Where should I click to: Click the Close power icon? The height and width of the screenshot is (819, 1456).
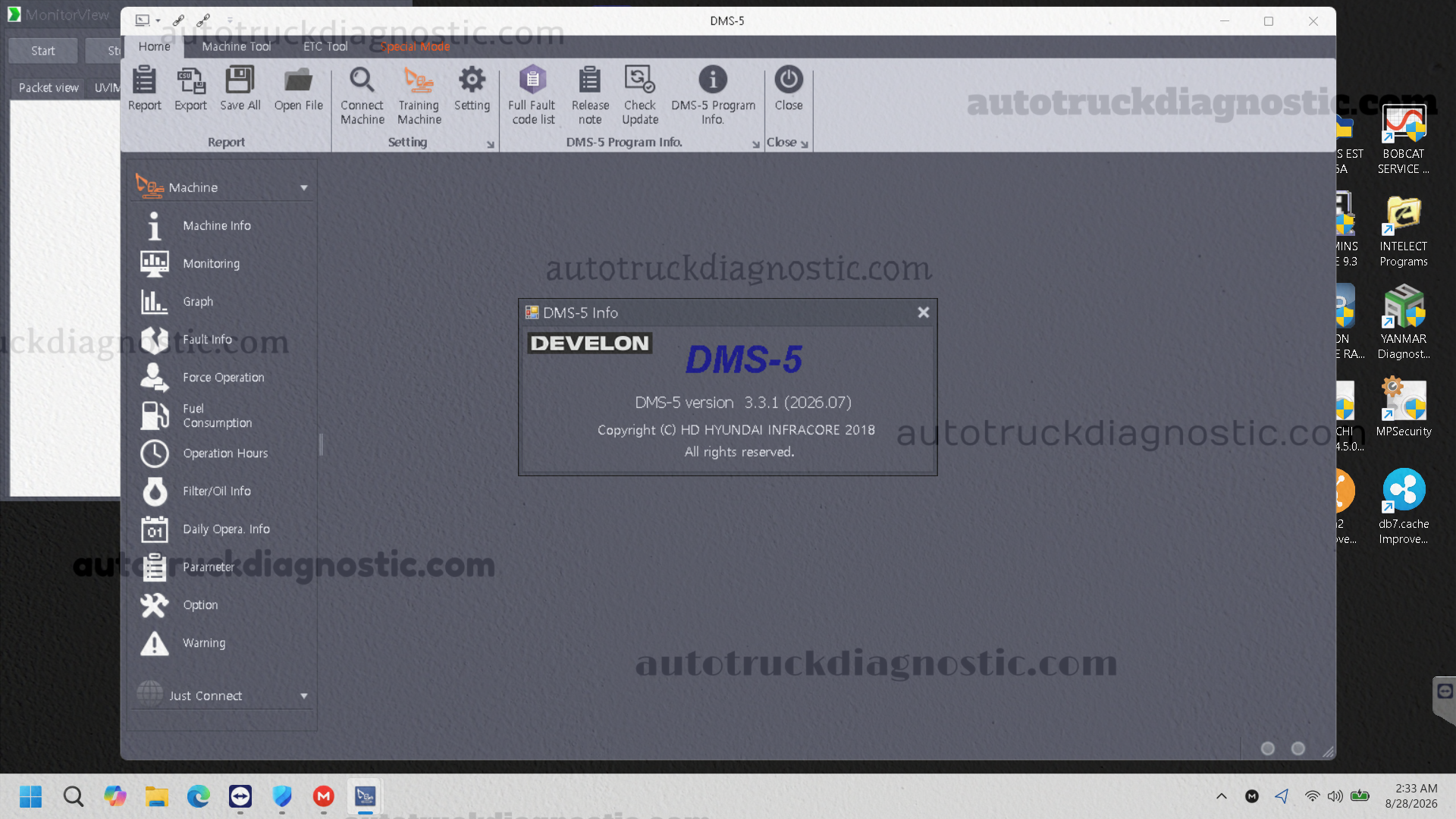789,89
